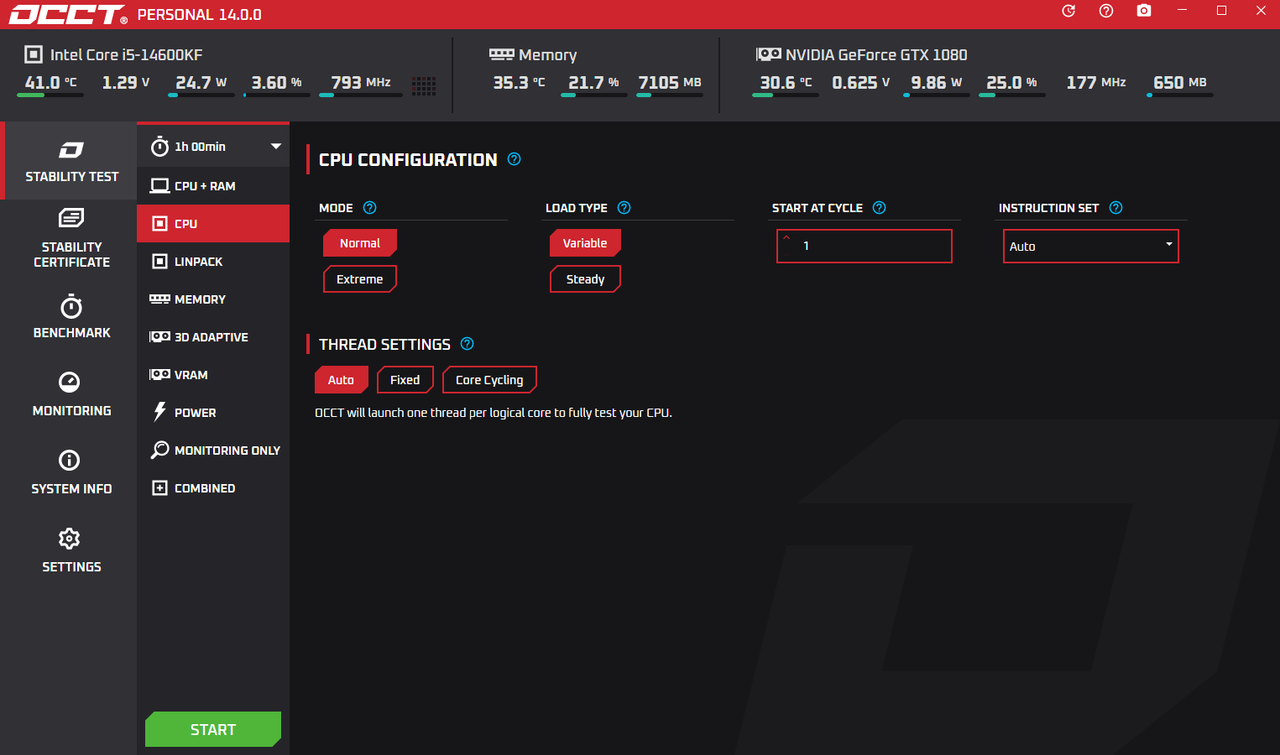Image resolution: width=1280 pixels, height=755 pixels.
Task: Open the help question mark in title bar
Action: 1106,11
